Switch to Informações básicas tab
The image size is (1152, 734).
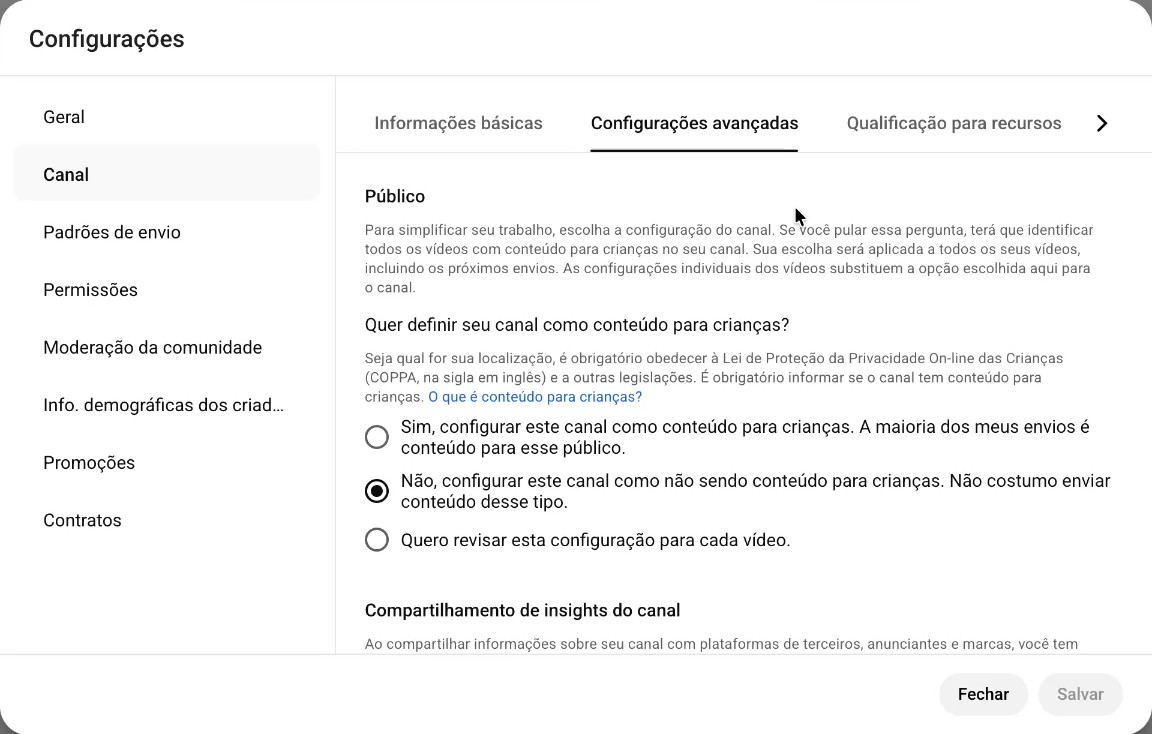click(458, 123)
